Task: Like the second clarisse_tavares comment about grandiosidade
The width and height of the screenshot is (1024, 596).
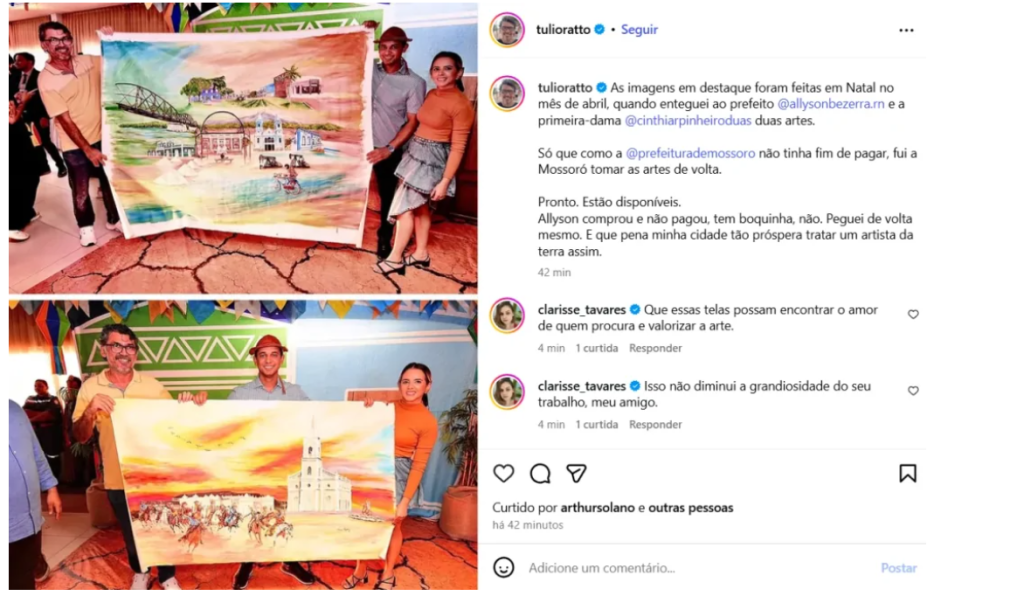Action: [913, 390]
